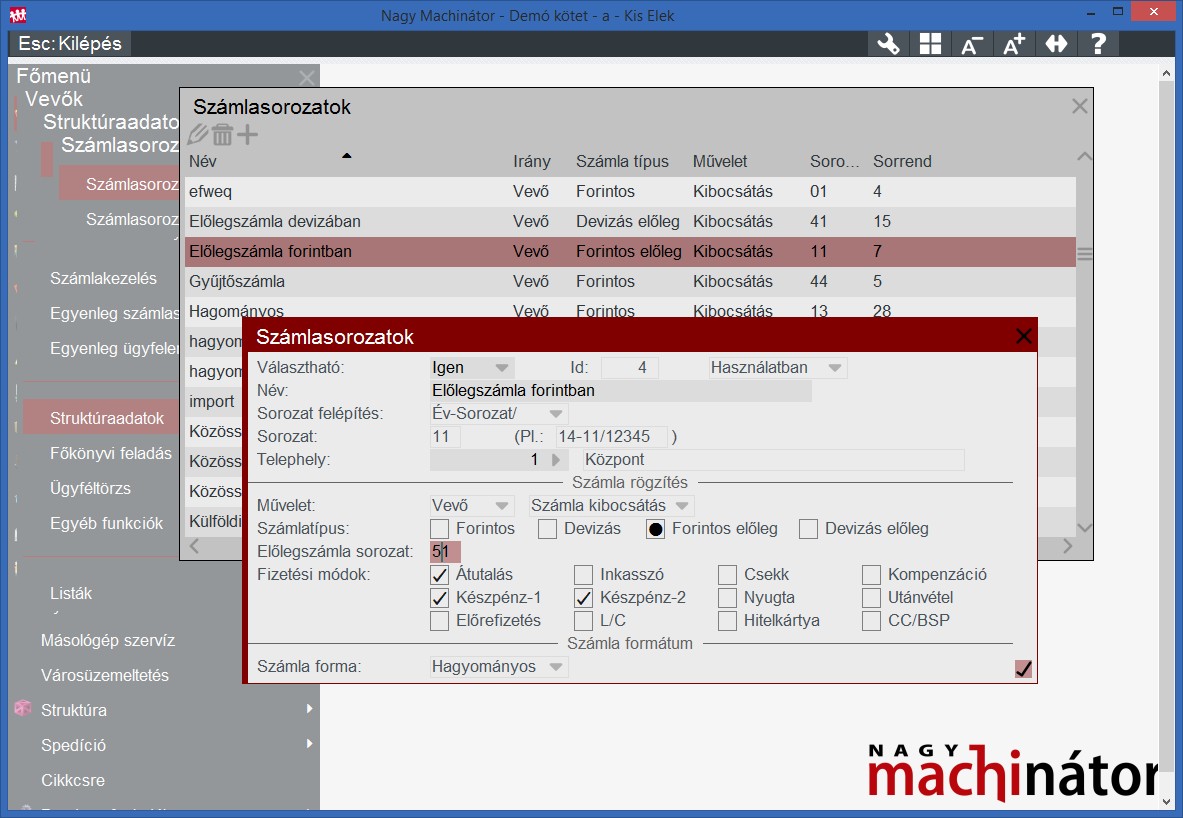Screen dimensions: 1183x818
Task: Increase font size with A+ icon
Action: coord(1014,44)
